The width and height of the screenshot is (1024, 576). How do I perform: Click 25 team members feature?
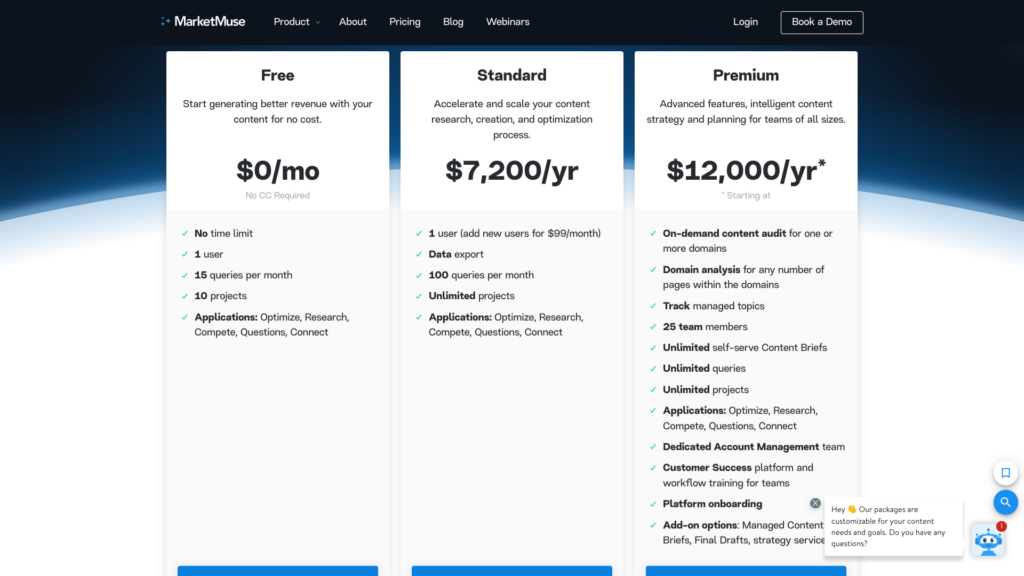[705, 327]
